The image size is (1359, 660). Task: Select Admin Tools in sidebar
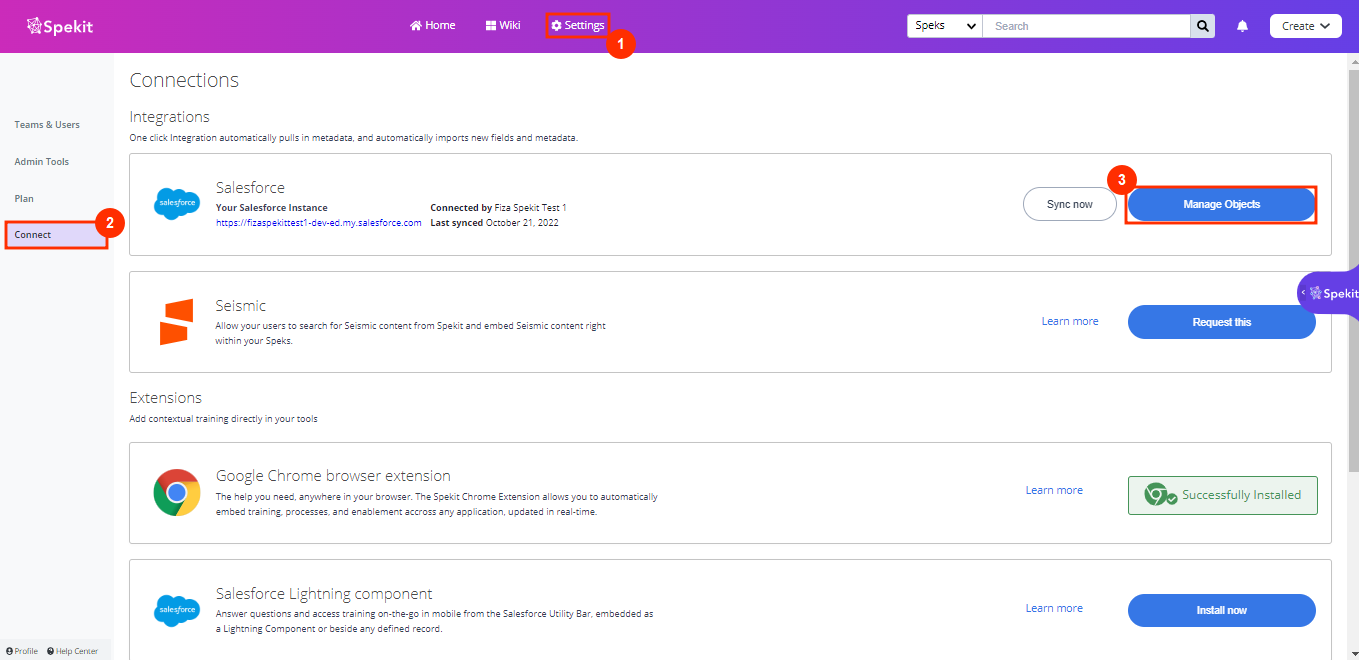pos(42,162)
